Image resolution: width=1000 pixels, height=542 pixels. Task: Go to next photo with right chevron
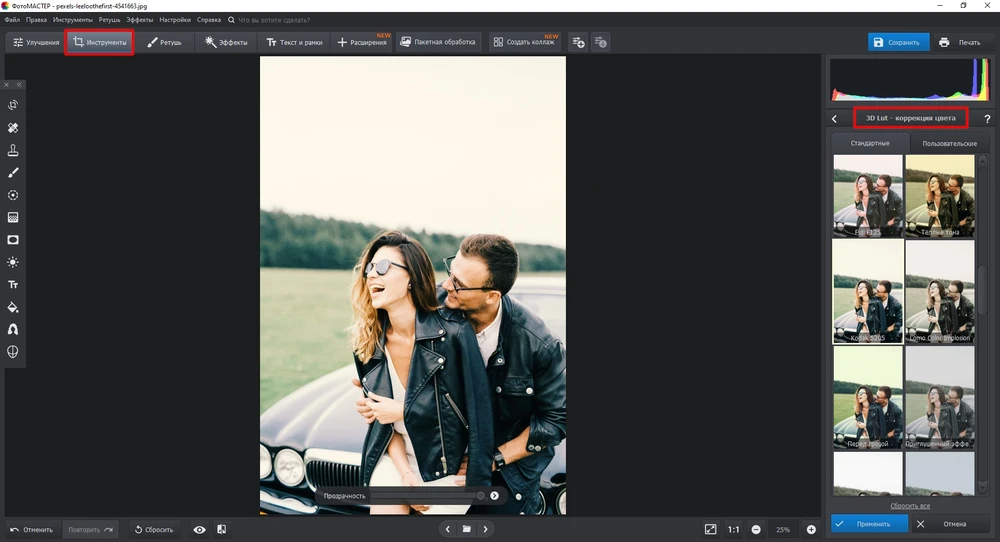coord(486,529)
